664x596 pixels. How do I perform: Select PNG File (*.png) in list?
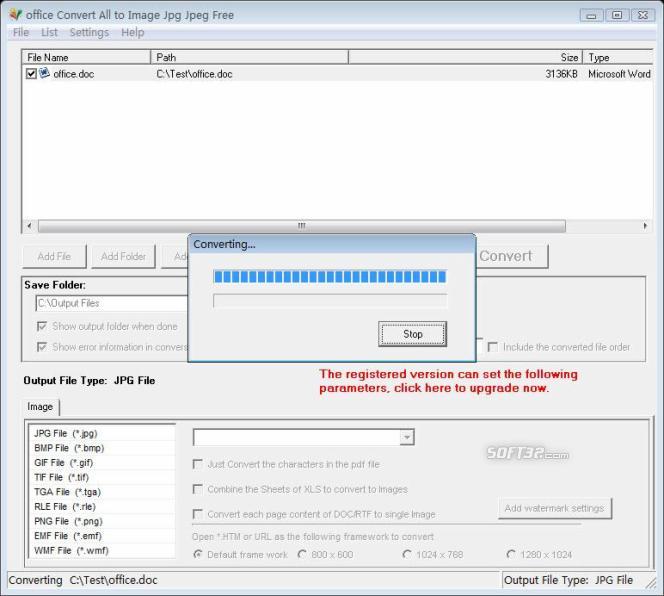tap(68, 521)
